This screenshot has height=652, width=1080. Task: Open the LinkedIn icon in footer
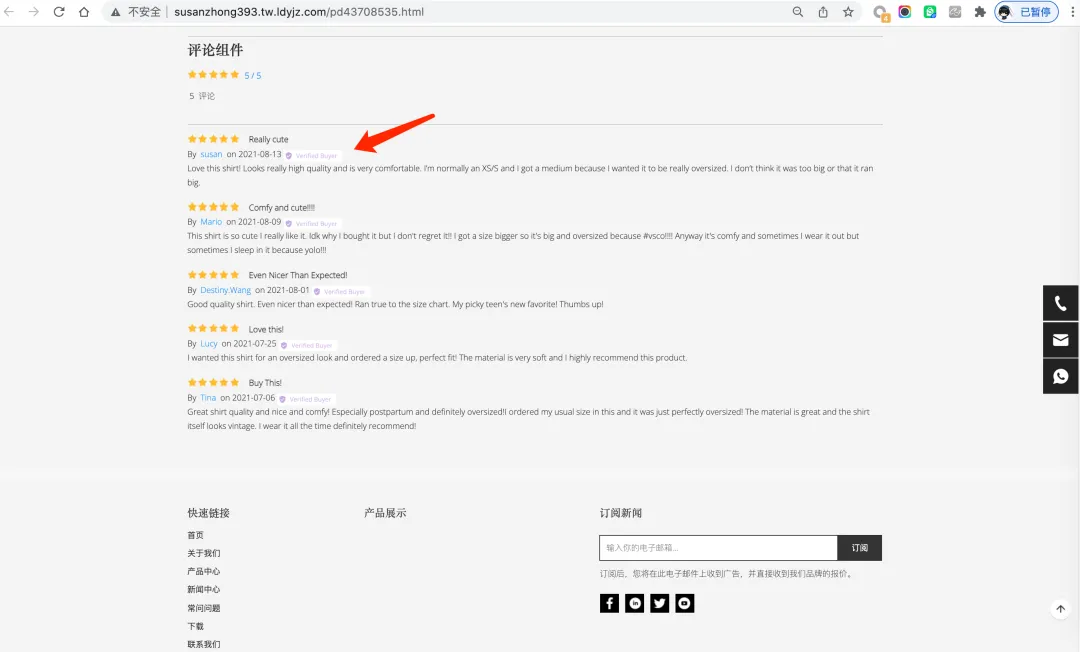634,603
